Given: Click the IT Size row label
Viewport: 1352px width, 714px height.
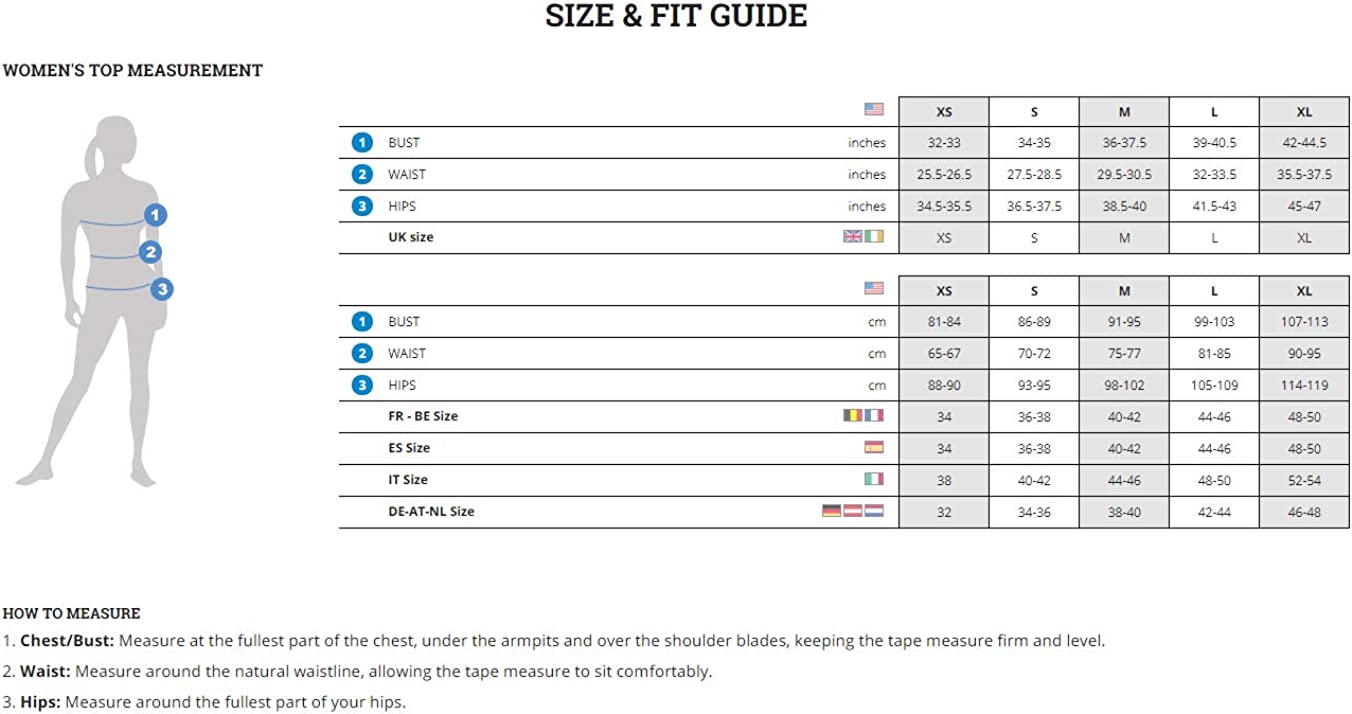Looking at the screenshot, I should click(x=408, y=480).
